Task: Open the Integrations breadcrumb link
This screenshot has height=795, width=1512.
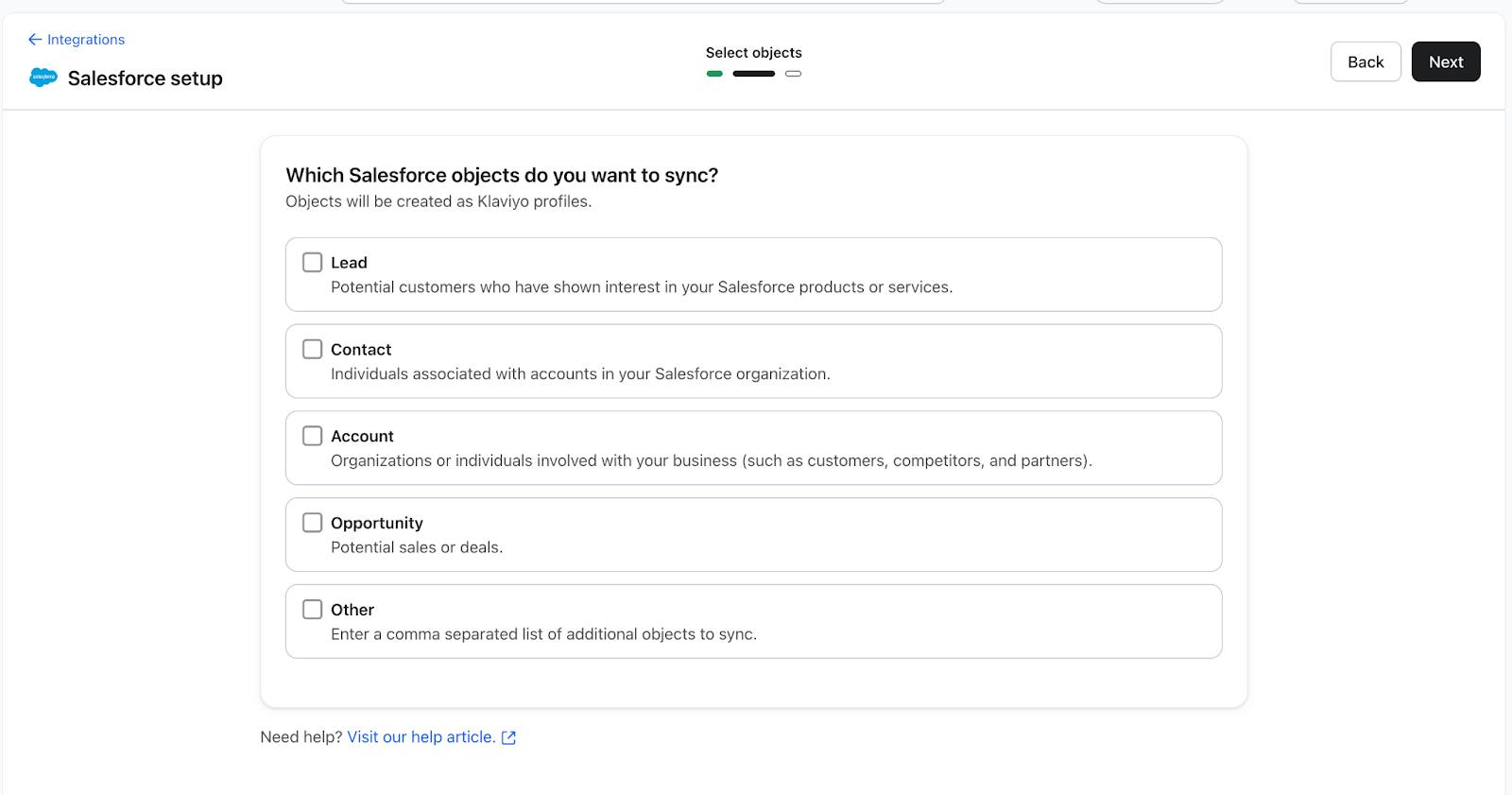Action: point(86,40)
